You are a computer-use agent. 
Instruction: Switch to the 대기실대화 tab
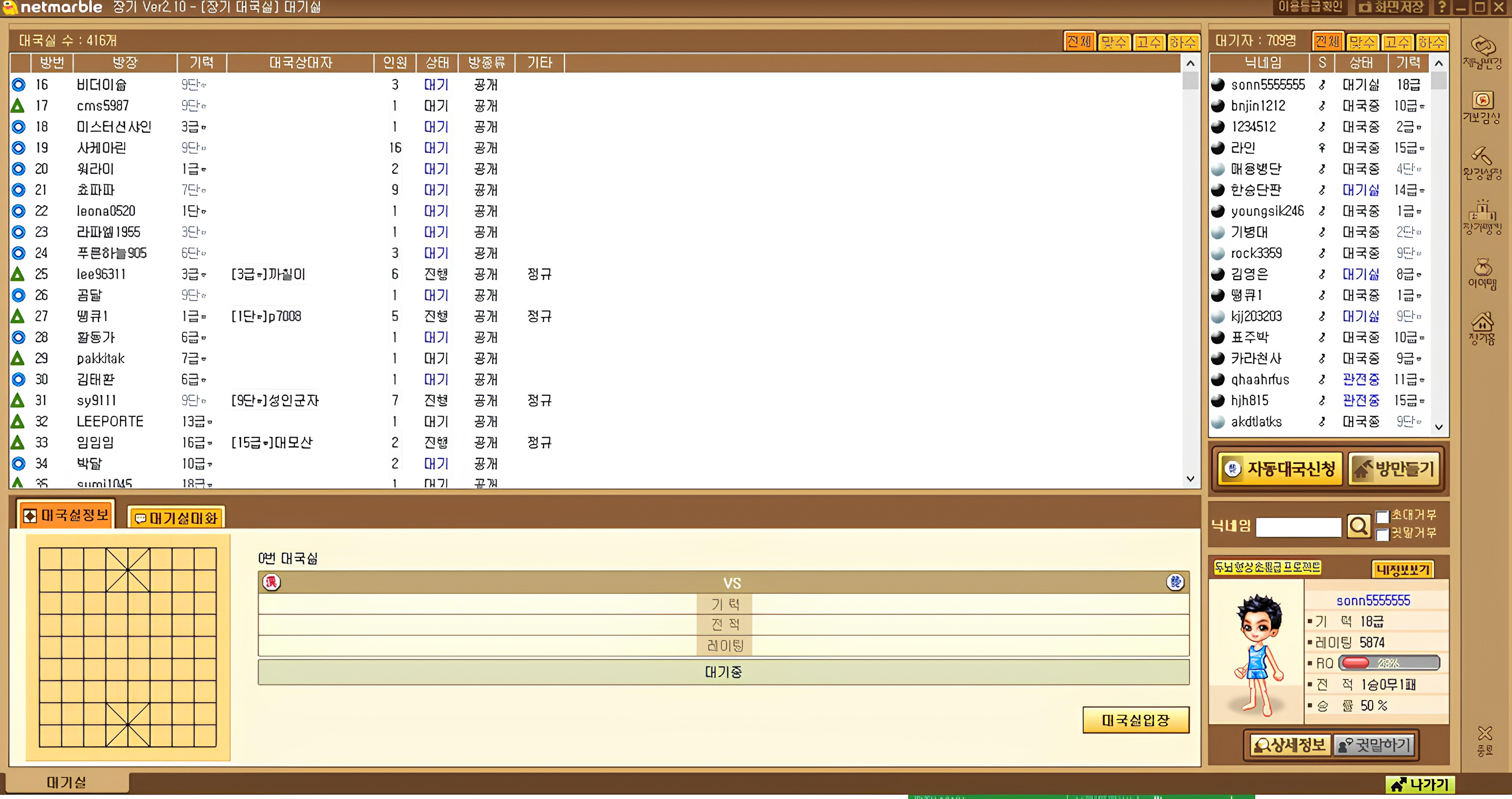tap(176, 518)
